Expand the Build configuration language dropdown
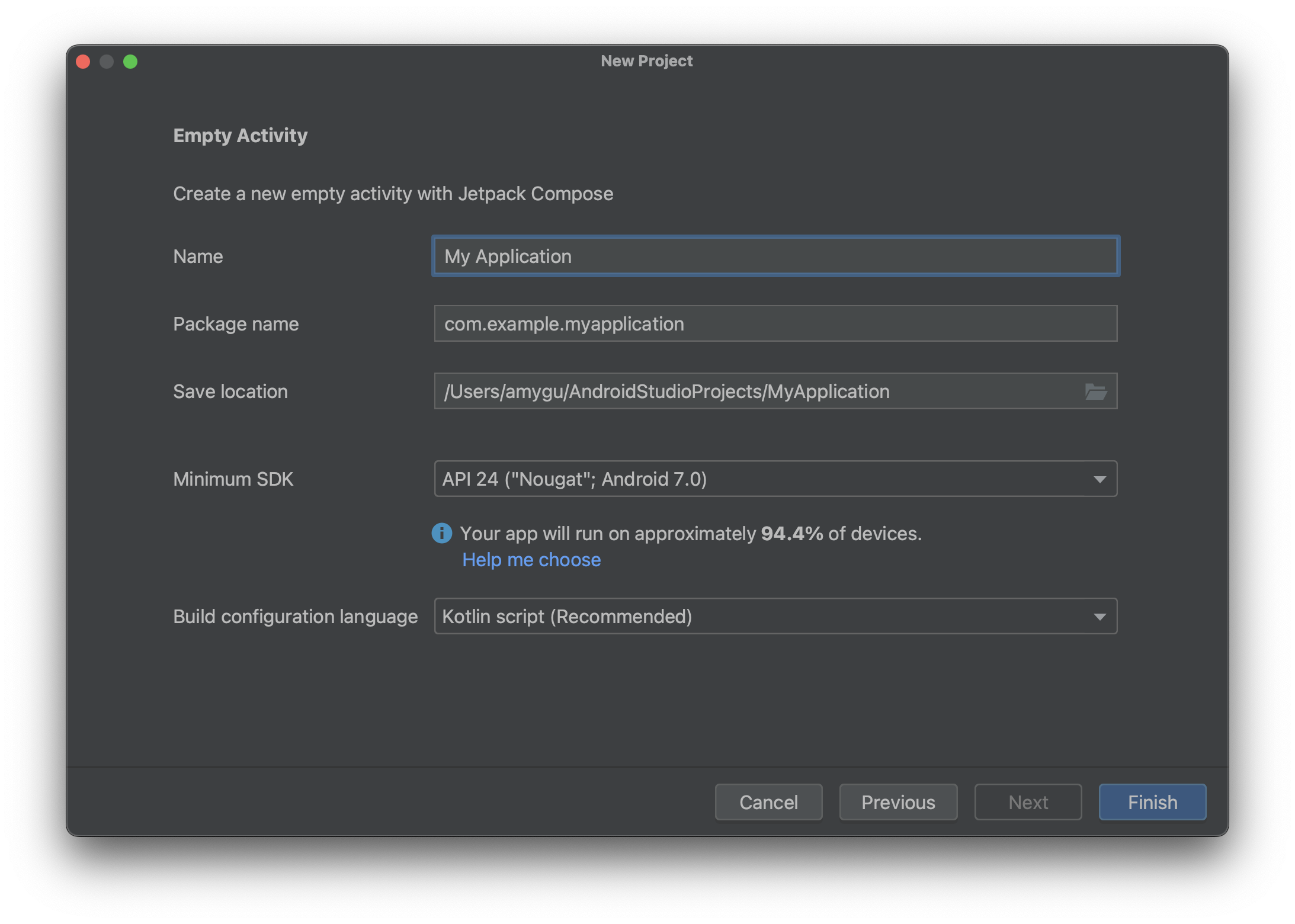 click(1100, 615)
